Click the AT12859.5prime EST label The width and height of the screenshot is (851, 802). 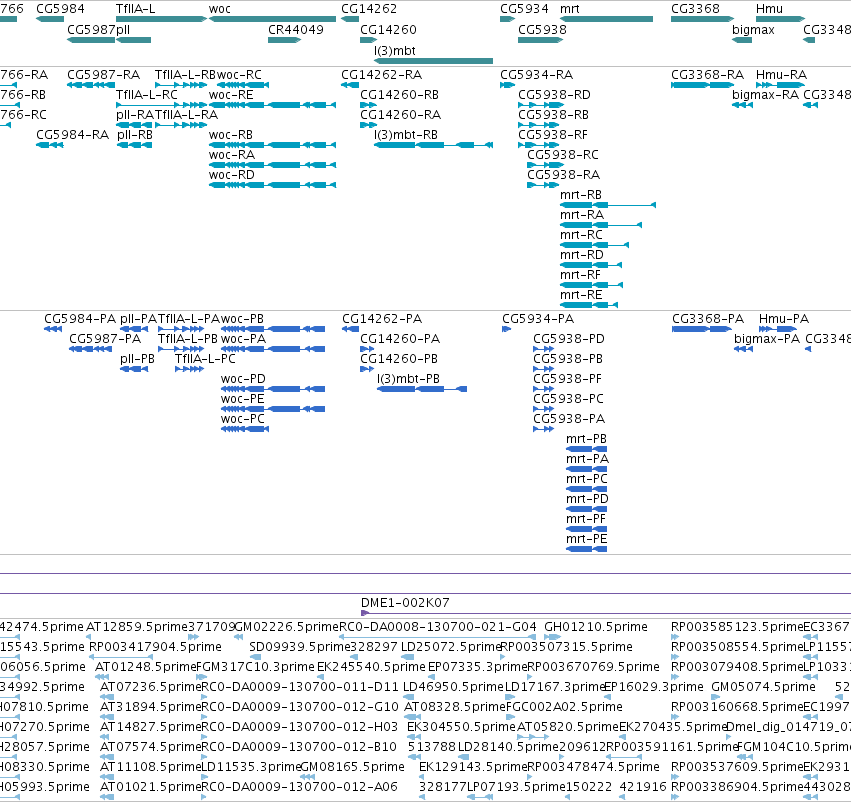(136, 627)
